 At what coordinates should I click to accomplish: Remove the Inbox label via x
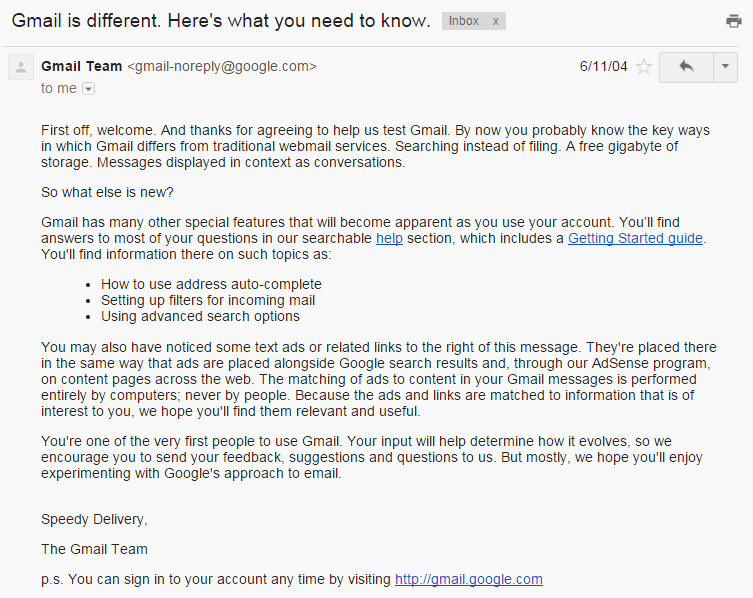[x=496, y=21]
